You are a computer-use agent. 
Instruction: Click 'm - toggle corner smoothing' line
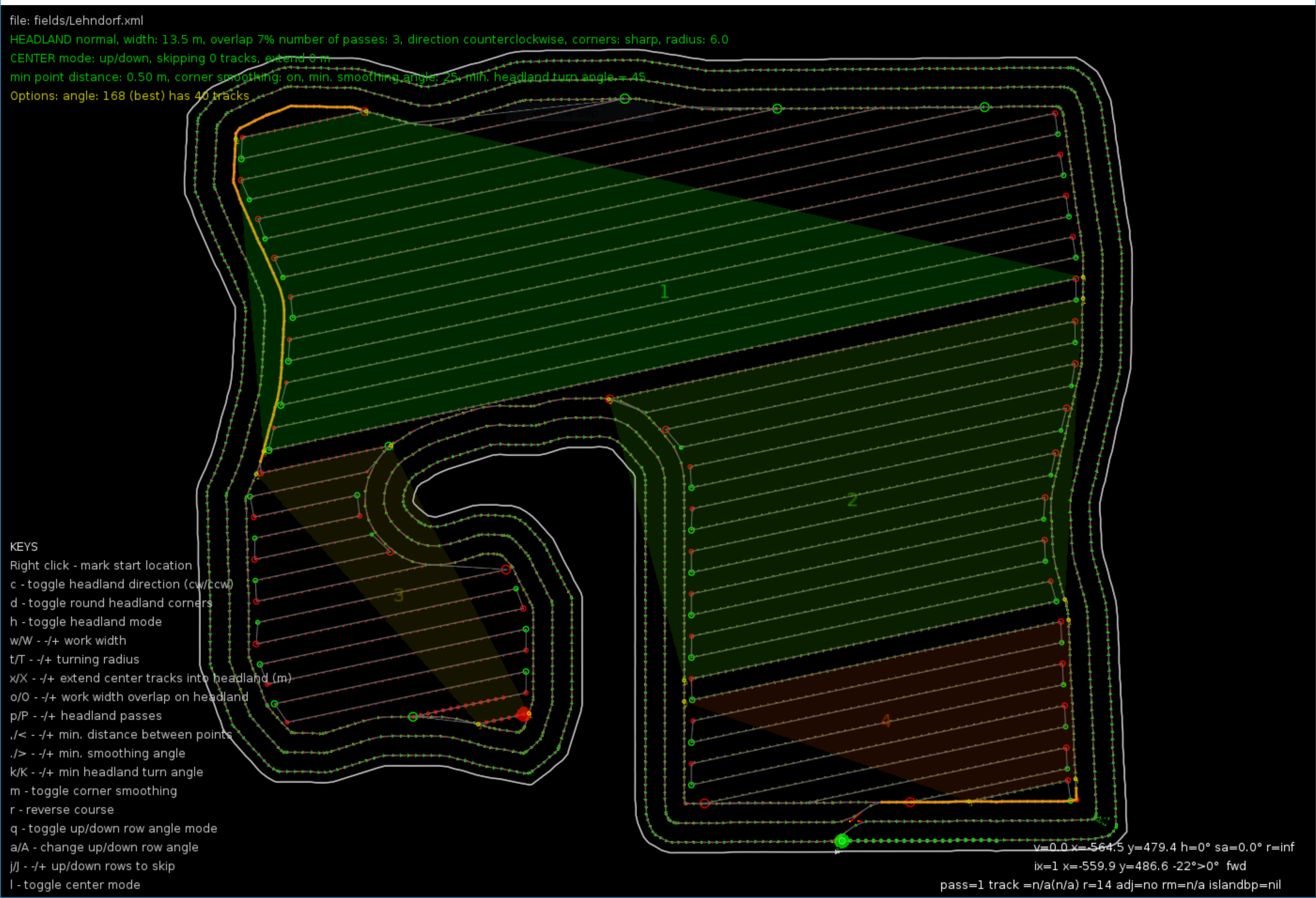(93, 791)
